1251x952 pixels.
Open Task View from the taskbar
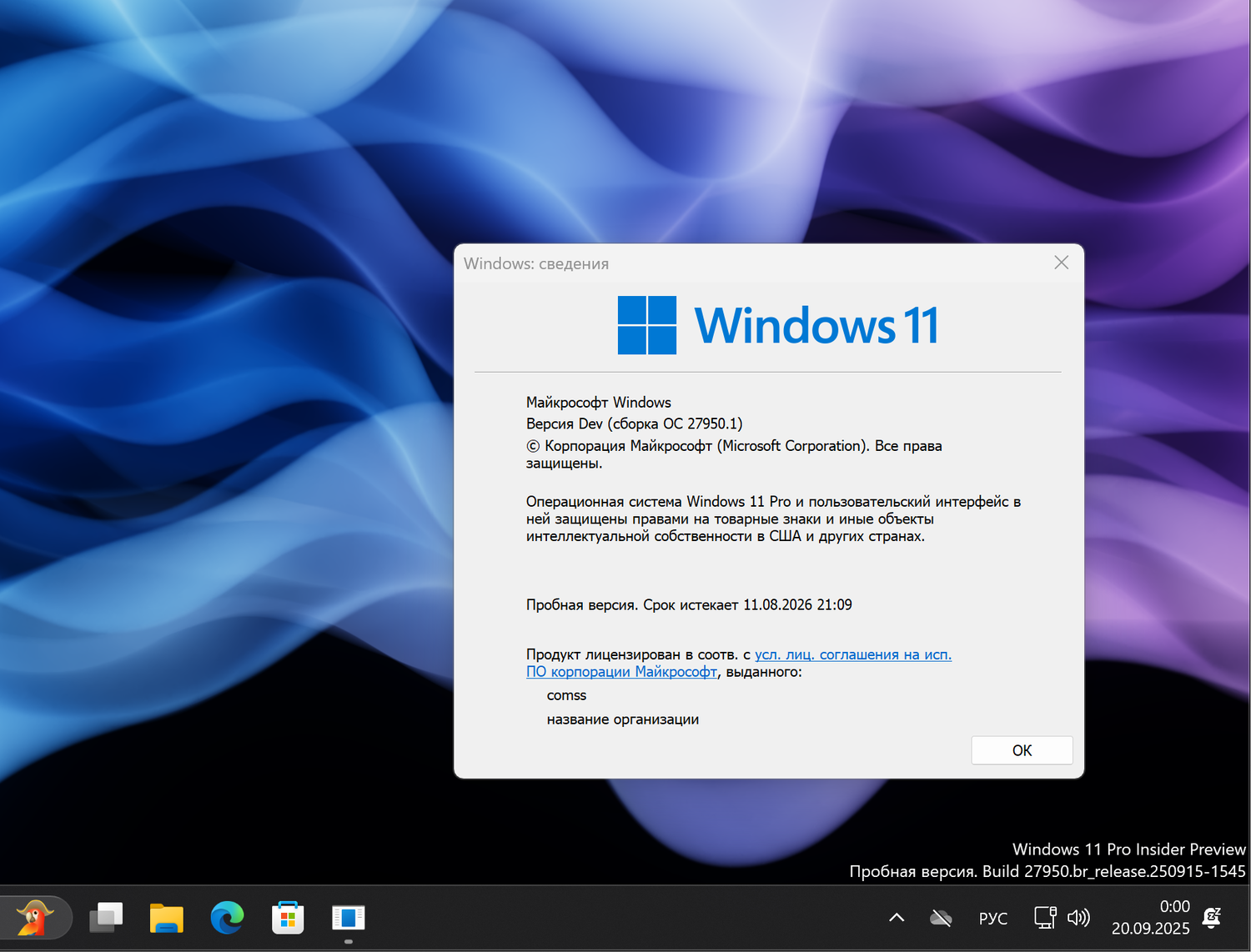(106, 917)
